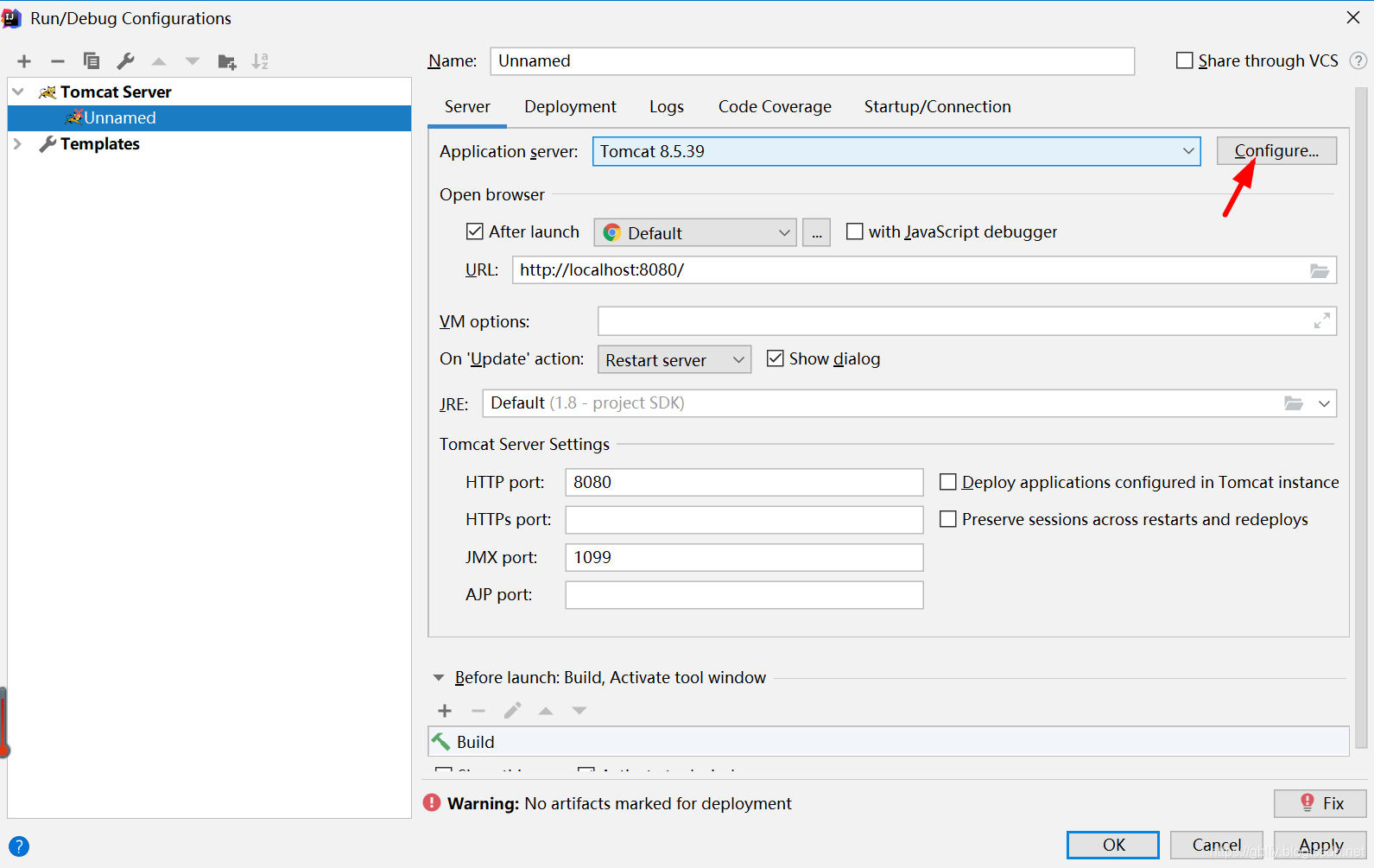
Task: Add a Before launch task with the plus icon
Action: [445, 711]
